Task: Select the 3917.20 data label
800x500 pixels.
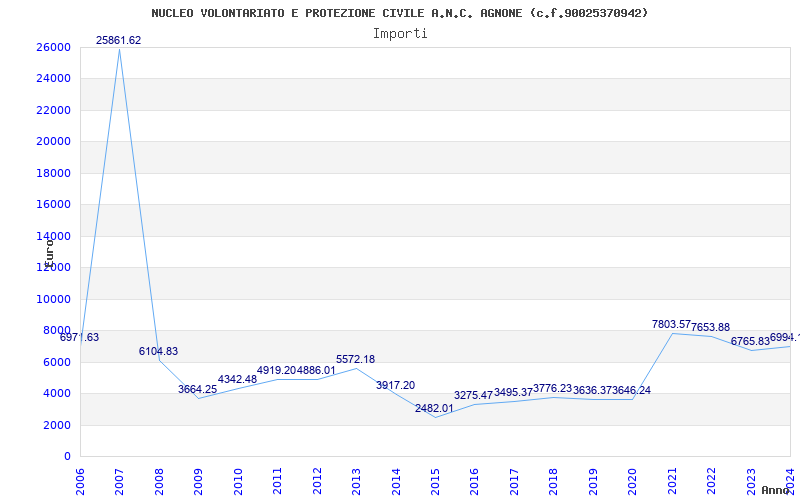Action: coord(395,385)
